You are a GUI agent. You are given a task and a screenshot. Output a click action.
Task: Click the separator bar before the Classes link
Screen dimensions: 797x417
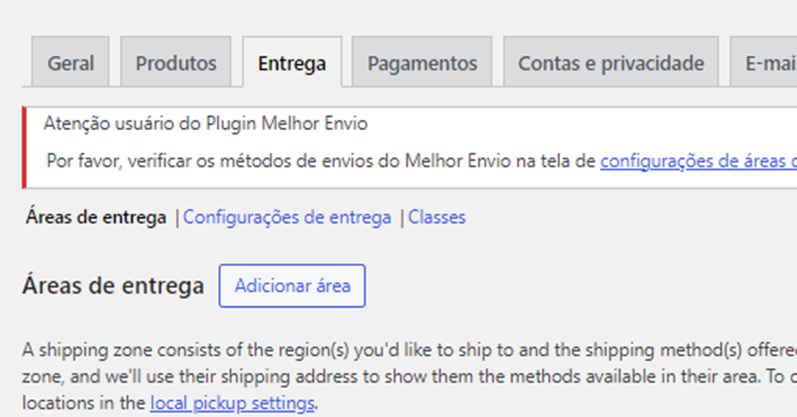click(x=402, y=217)
